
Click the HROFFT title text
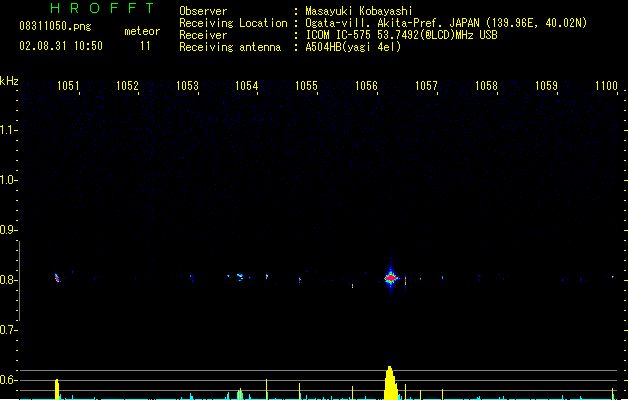point(102,8)
